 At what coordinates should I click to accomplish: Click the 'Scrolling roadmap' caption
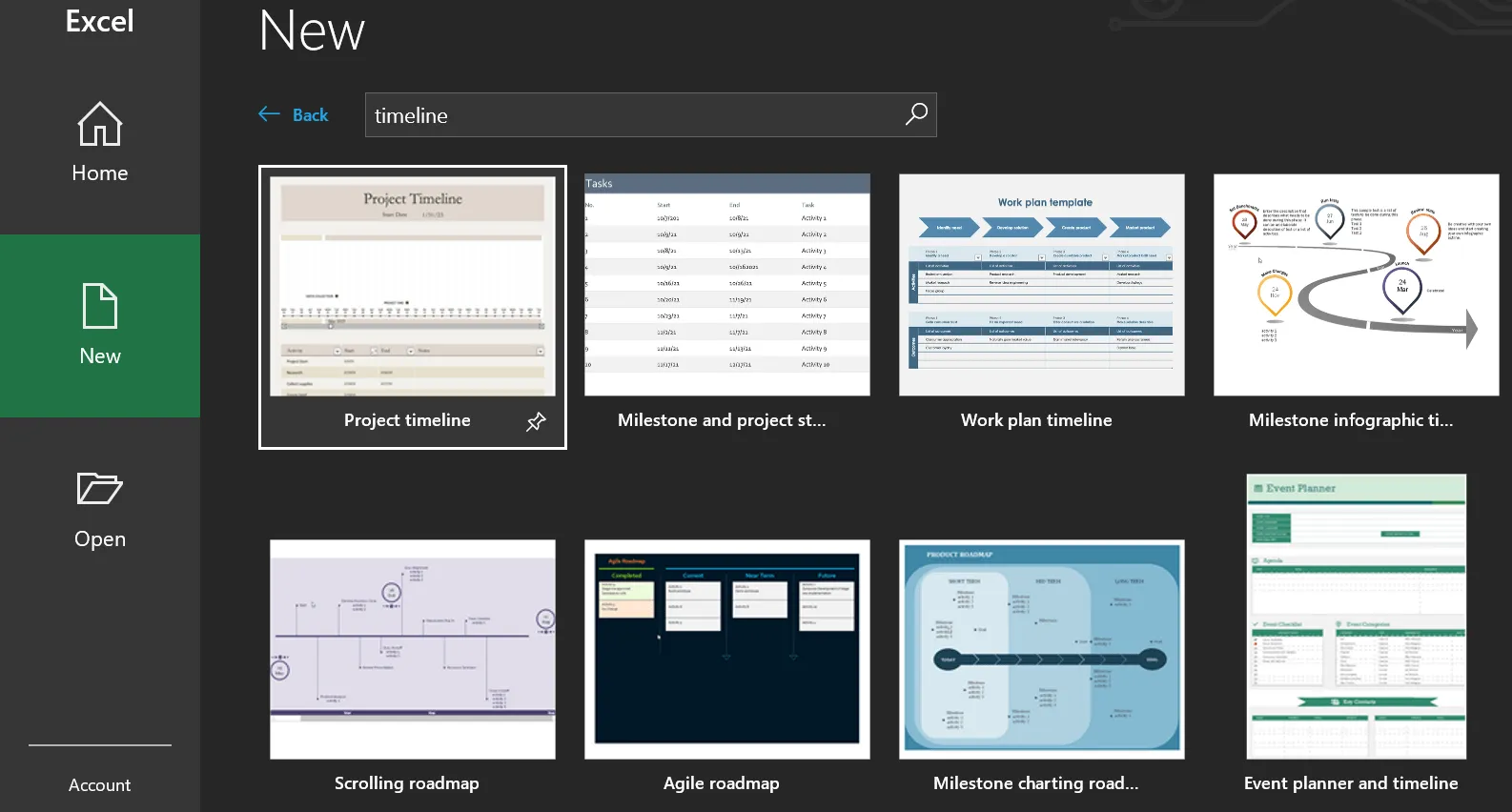pos(407,783)
